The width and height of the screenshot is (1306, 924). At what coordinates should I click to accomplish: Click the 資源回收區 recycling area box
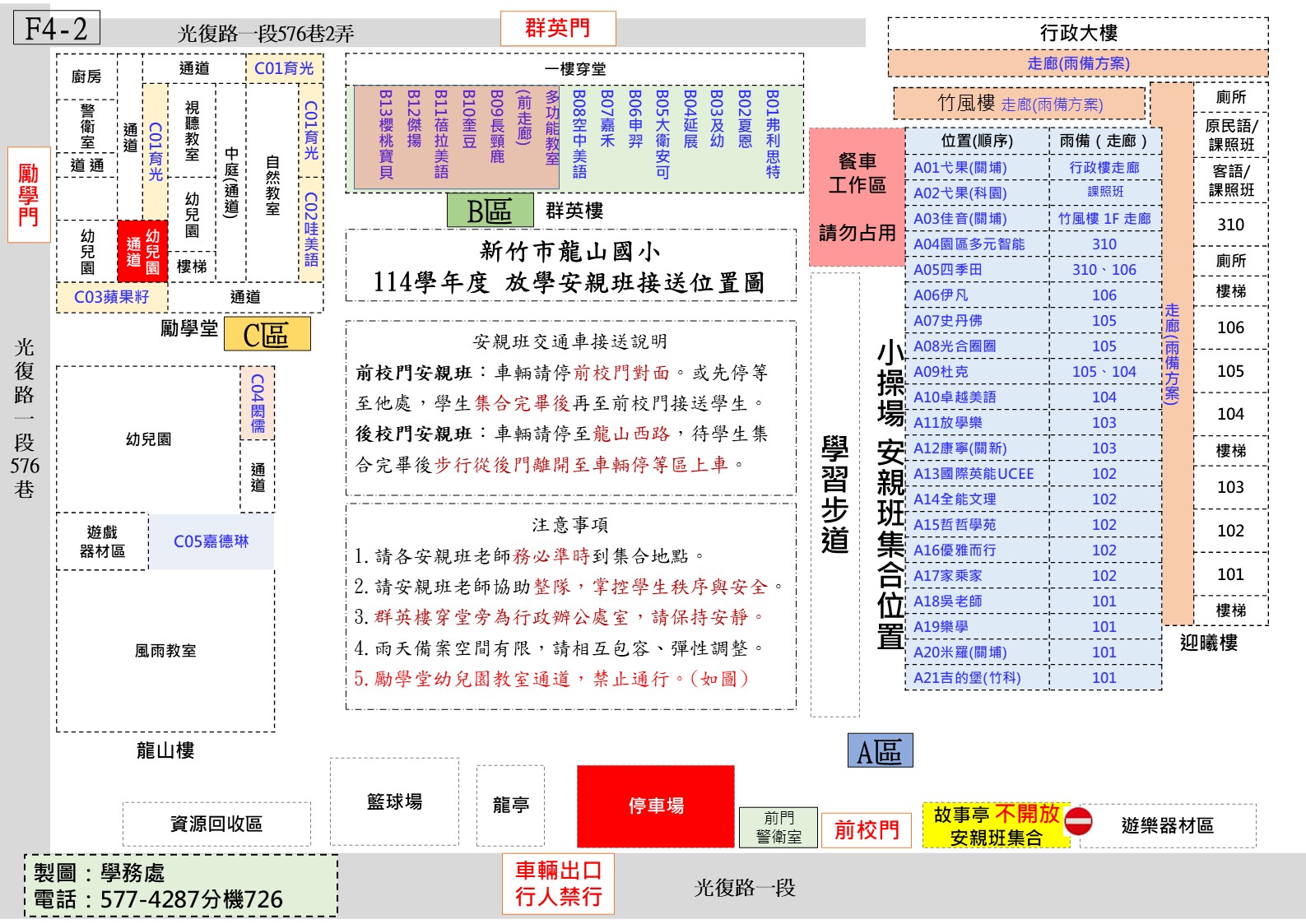click(x=216, y=824)
